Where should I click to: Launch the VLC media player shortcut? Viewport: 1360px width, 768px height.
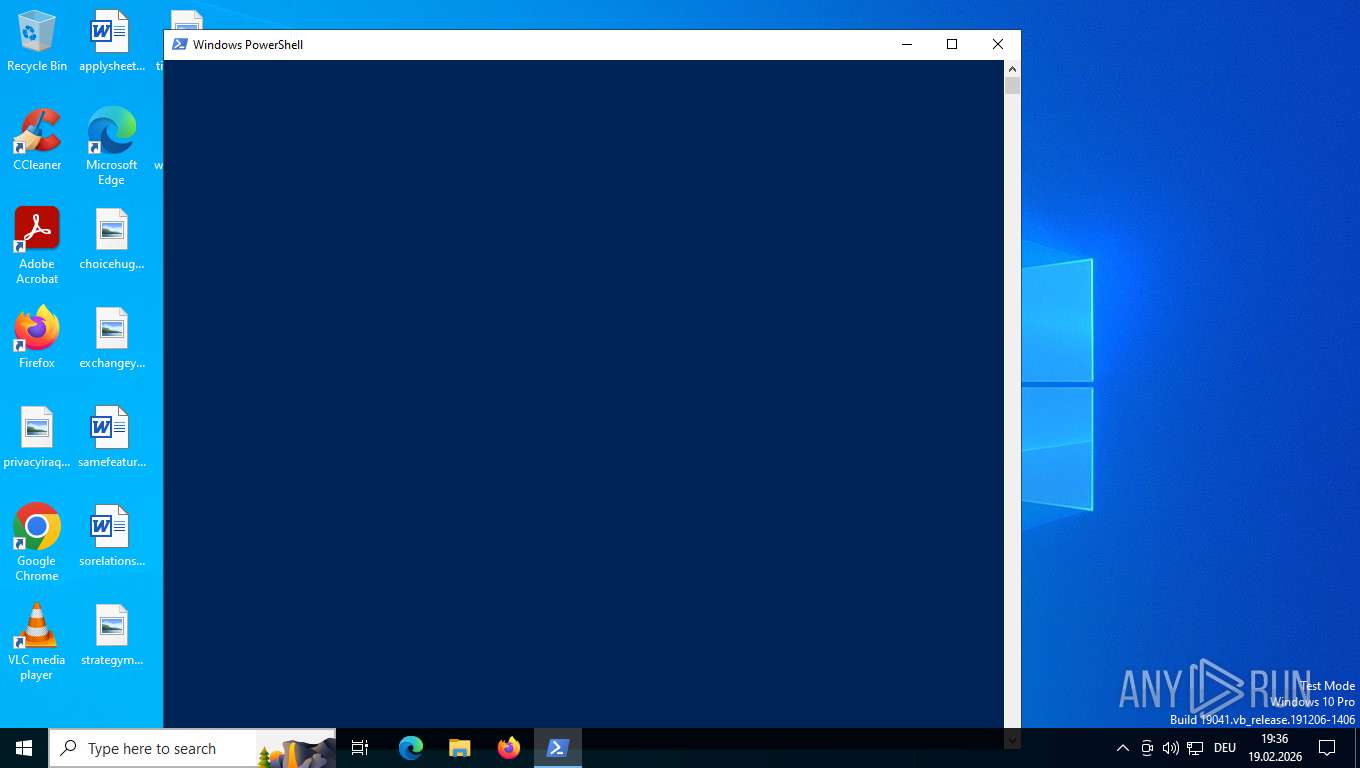(37, 641)
